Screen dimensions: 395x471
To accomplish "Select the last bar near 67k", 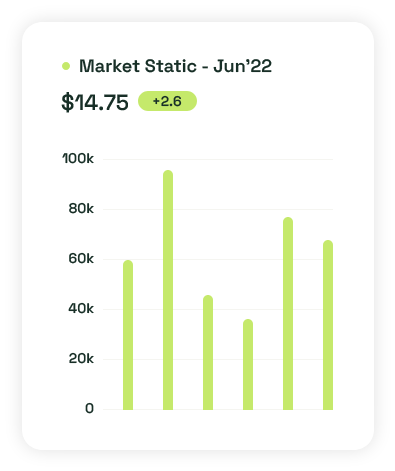I will pyautogui.click(x=328, y=325).
